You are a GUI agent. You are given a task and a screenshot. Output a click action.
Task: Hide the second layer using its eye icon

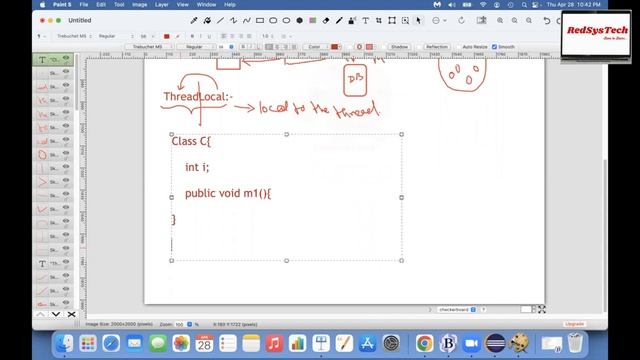pyautogui.click(x=66, y=72)
